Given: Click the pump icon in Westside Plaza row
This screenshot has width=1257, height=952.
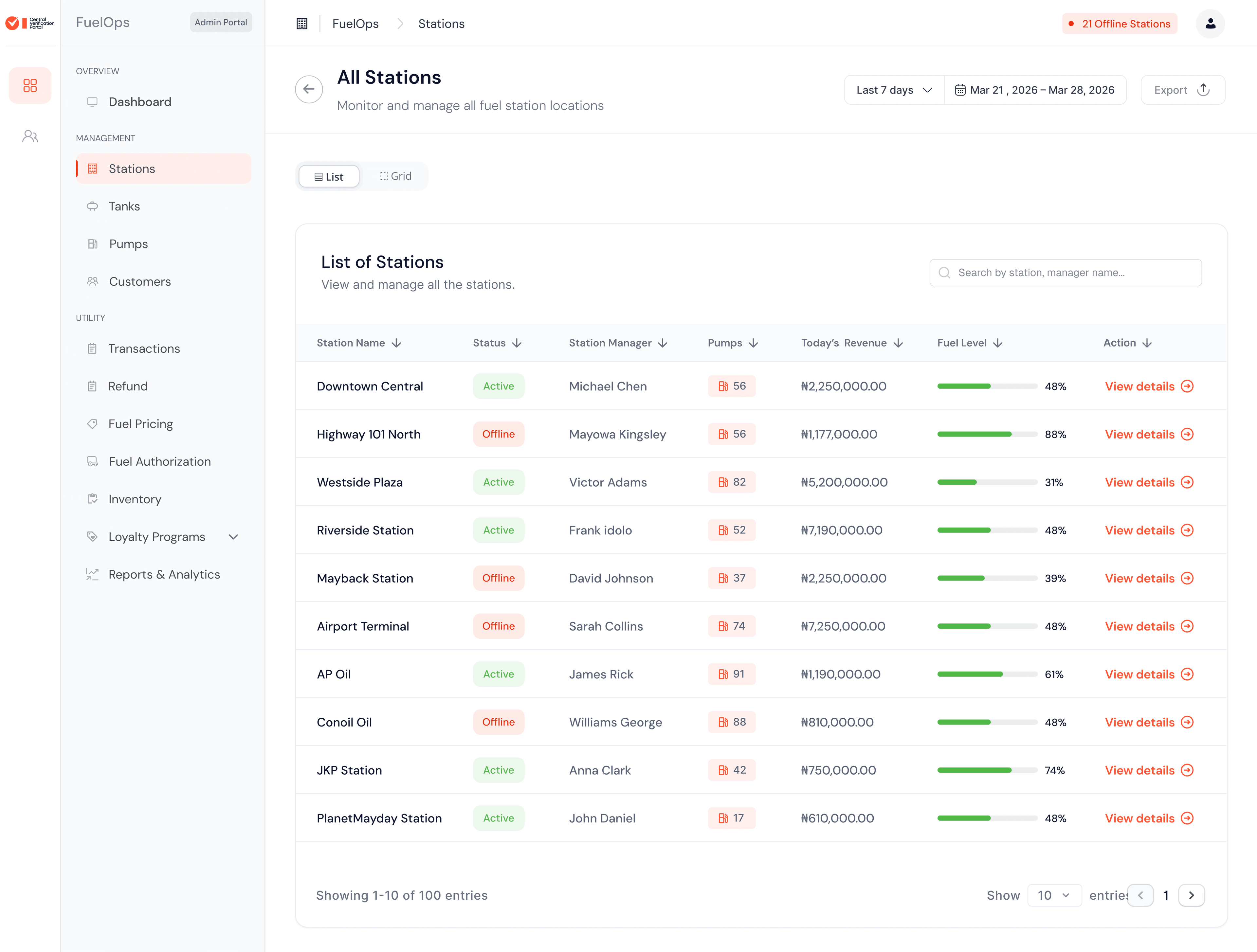Looking at the screenshot, I should click(x=723, y=482).
